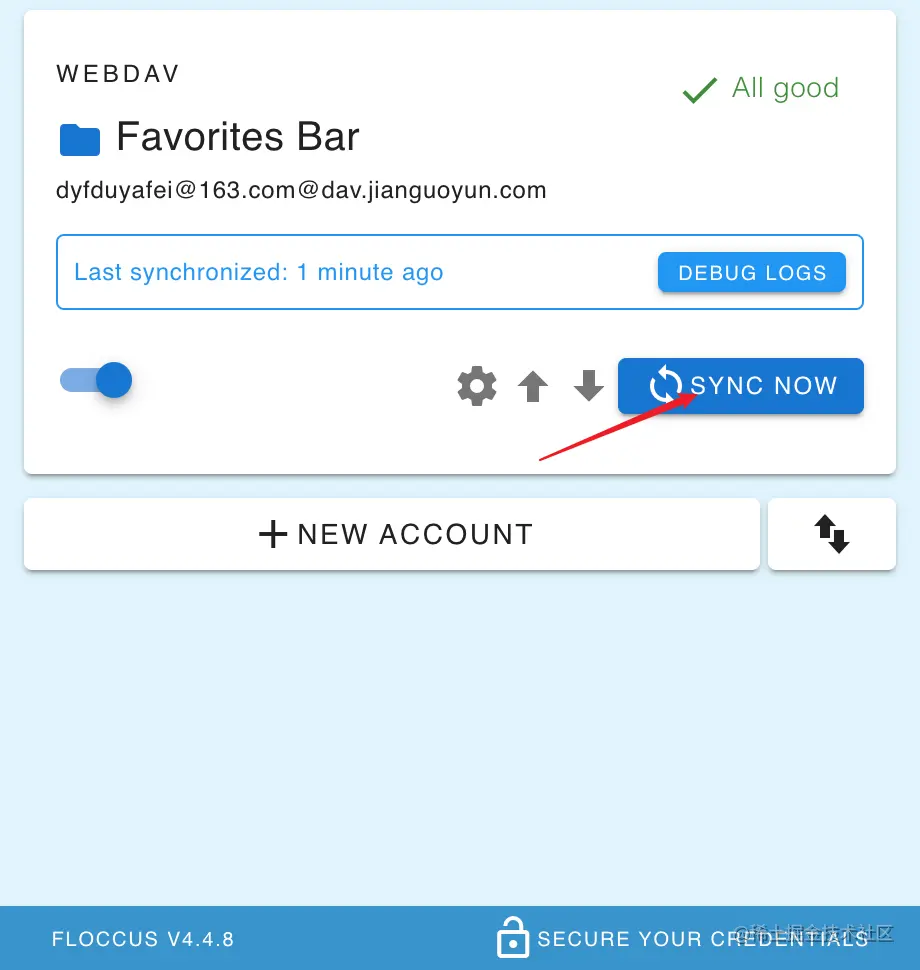This screenshot has height=970, width=920.
Task: Click the All good status text
Action: coord(785,88)
